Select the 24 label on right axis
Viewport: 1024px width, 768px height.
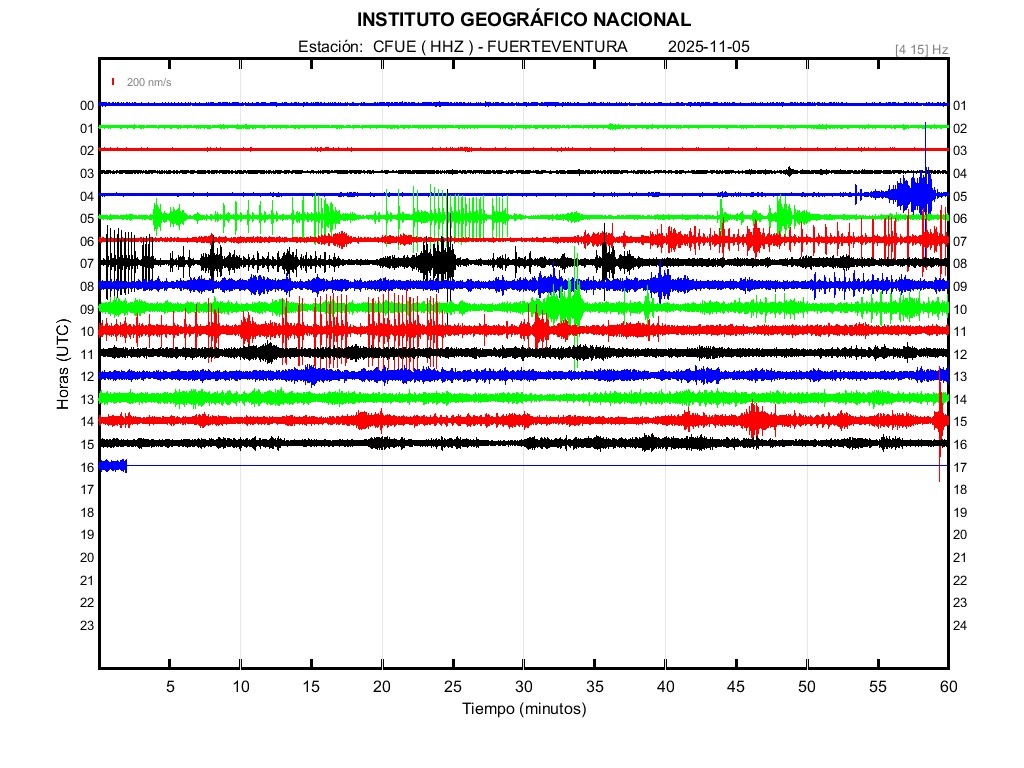point(959,625)
